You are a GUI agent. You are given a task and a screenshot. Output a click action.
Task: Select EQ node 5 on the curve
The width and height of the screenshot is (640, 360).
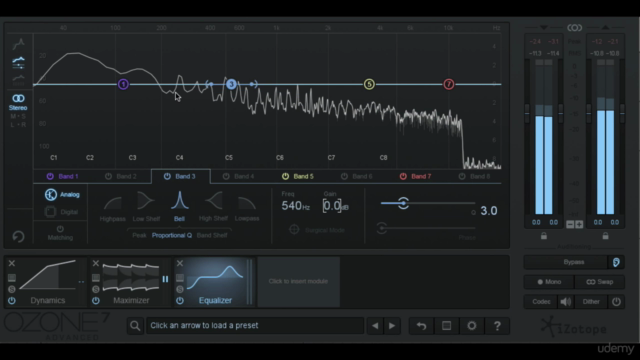(x=369, y=84)
